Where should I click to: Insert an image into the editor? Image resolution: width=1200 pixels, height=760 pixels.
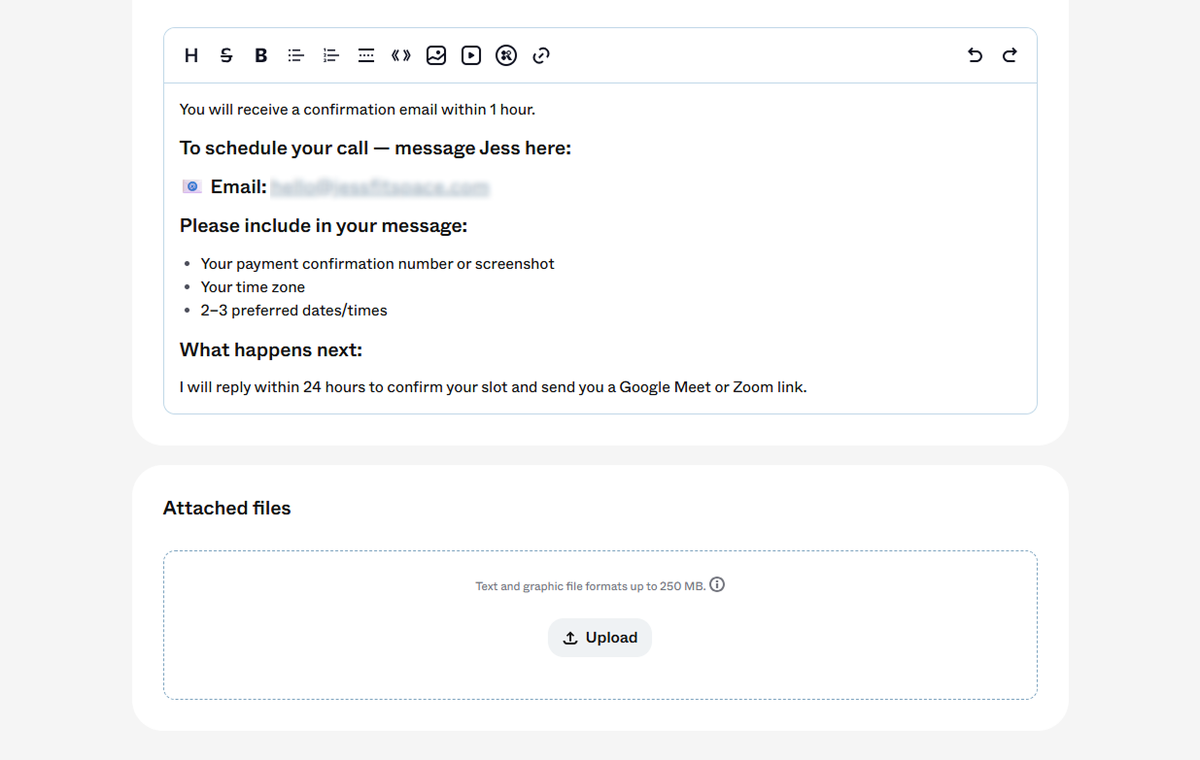pyautogui.click(x=436, y=56)
